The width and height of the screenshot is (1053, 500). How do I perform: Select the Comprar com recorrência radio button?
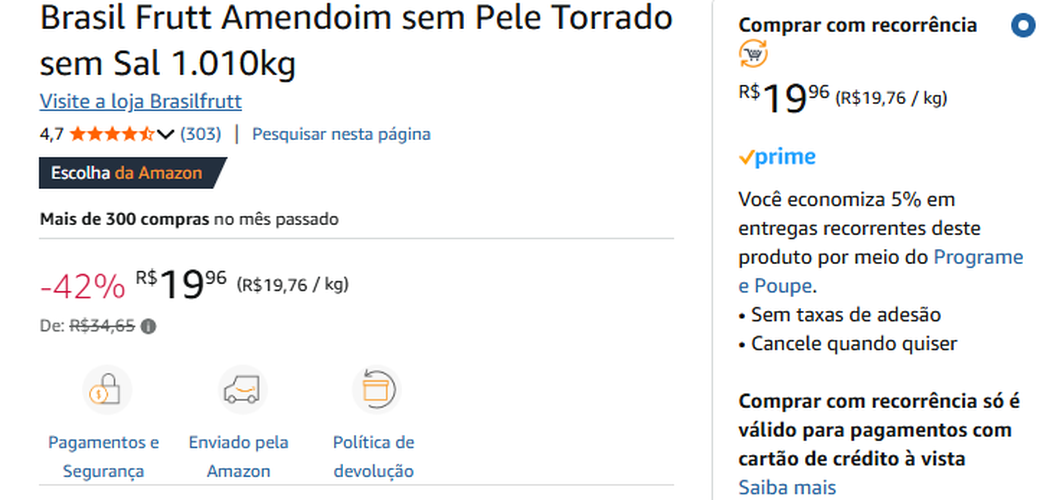(x=1021, y=26)
